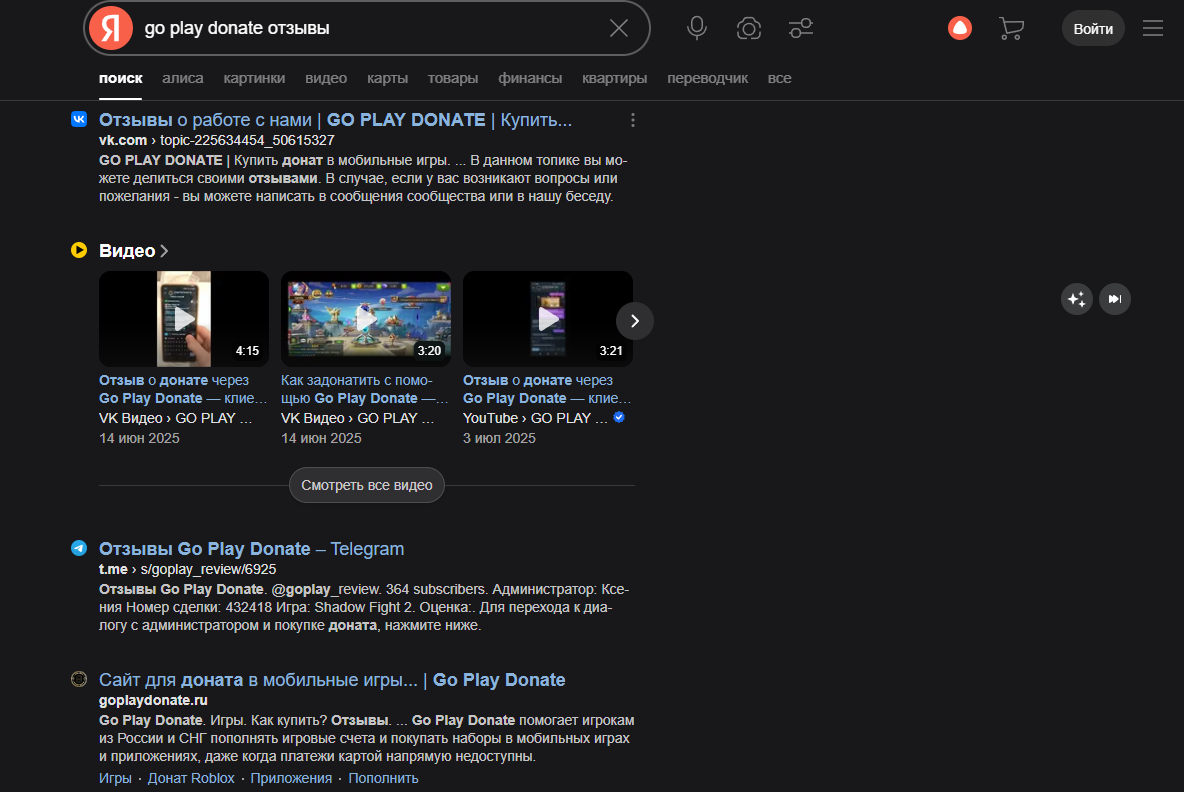Click the skip-forward floating button
1184x792 pixels.
(x=1115, y=299)
